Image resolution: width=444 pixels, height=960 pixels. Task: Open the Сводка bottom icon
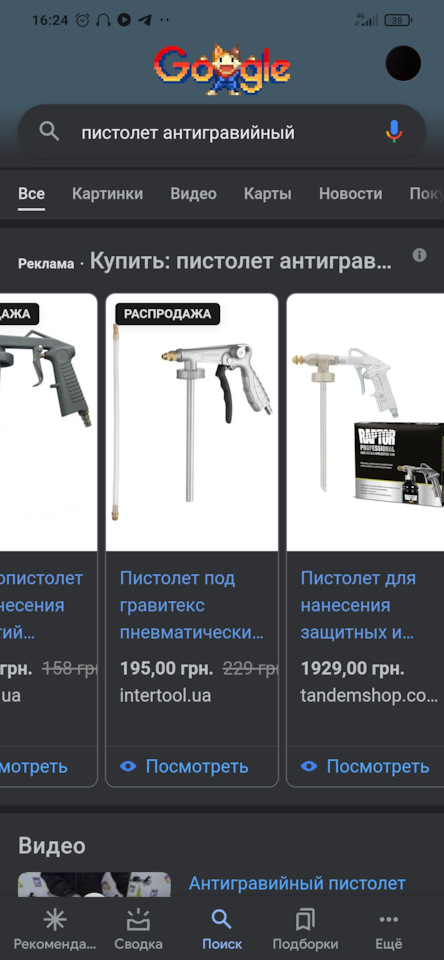[x=138, y=919]
